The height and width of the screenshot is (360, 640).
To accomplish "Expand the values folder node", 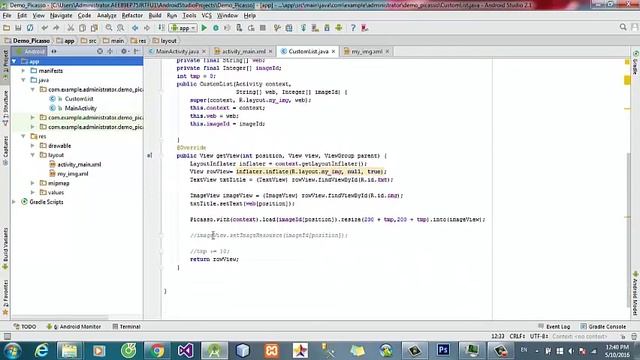I will point(33,192).
